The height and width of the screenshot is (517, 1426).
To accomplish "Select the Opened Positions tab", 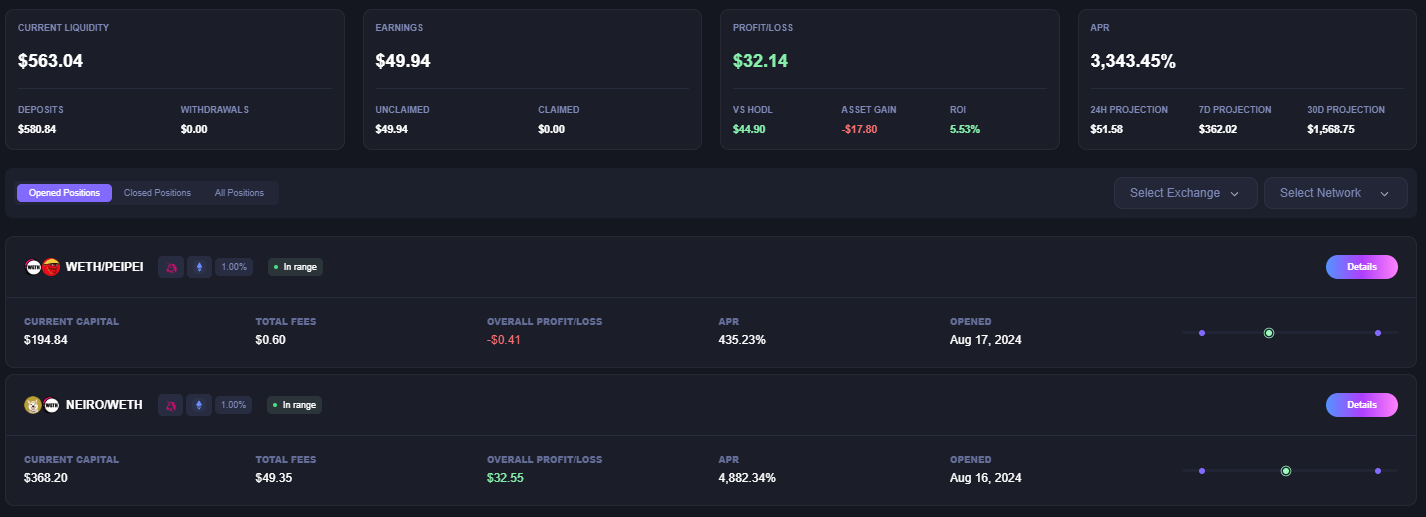I will click(x=64, y=193).
